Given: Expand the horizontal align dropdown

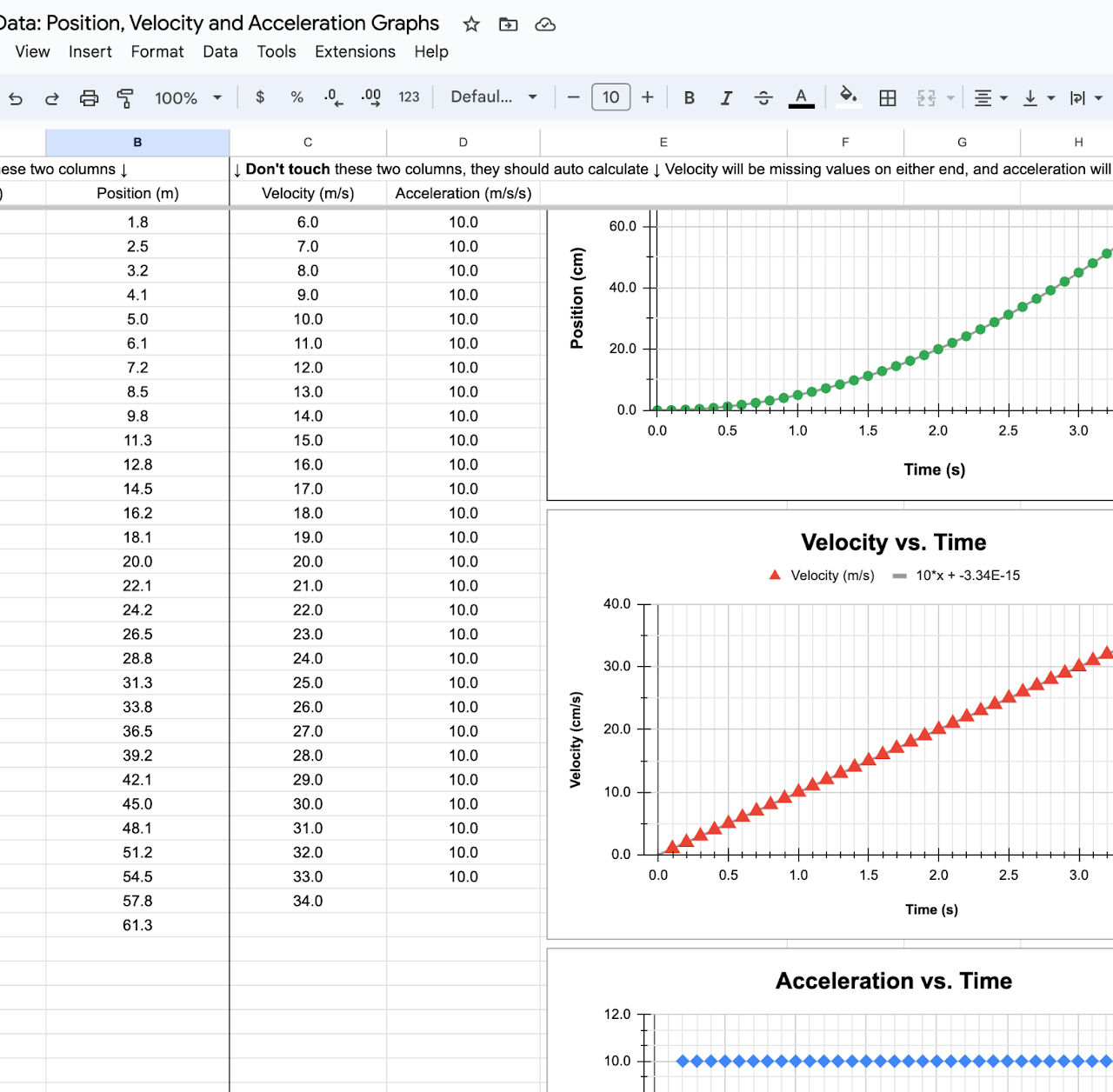Looking at the screenshot, I should [1003, 97].
